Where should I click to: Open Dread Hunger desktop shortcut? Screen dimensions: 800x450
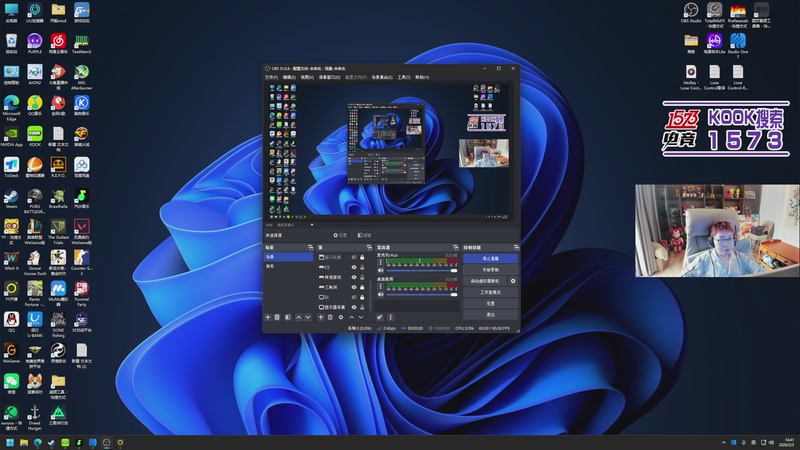[35, 417]
